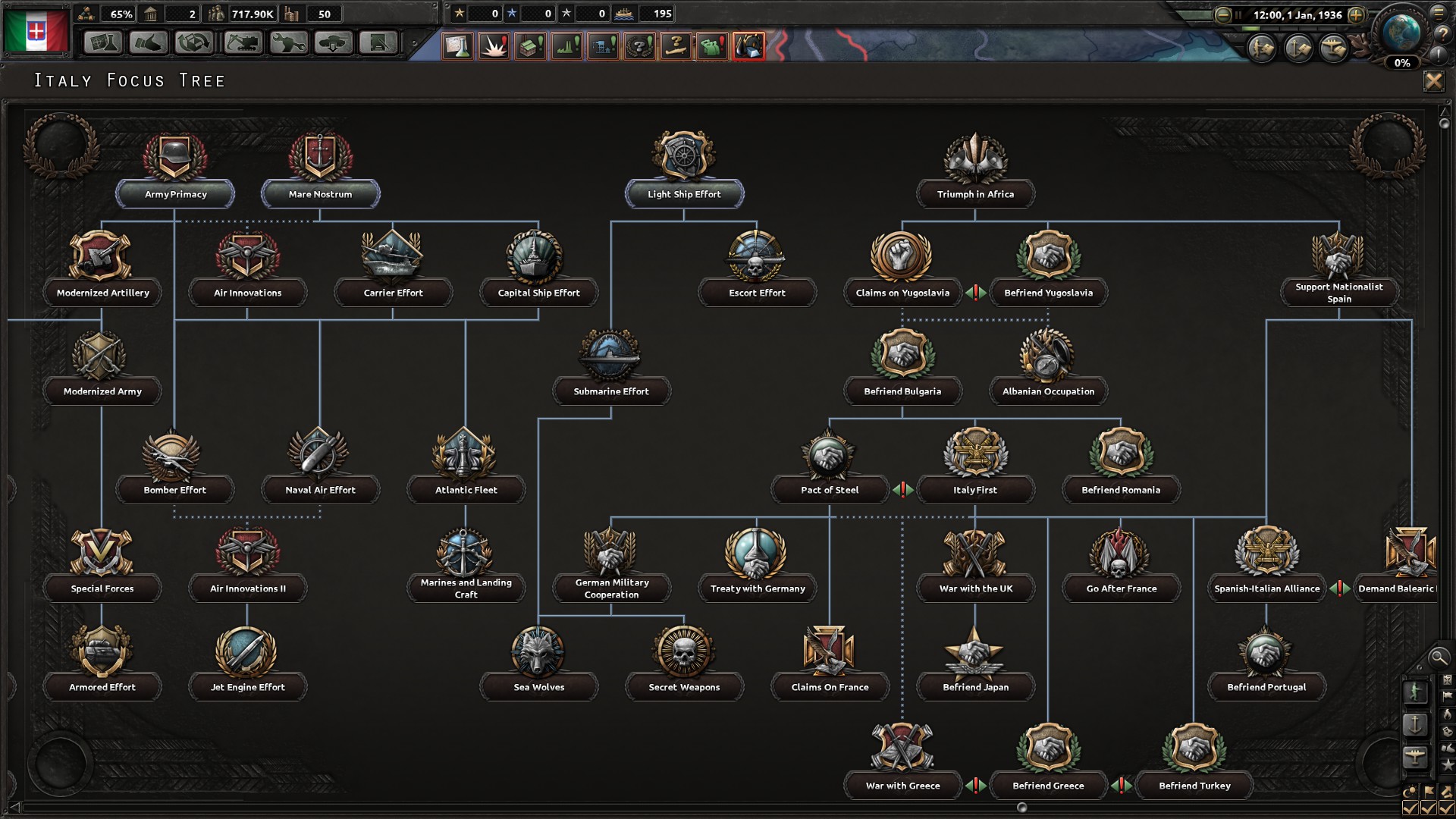Choose the Secret Weapons skull focus
The width and height of the screenshot is (1456, 819).
(684, 664)
